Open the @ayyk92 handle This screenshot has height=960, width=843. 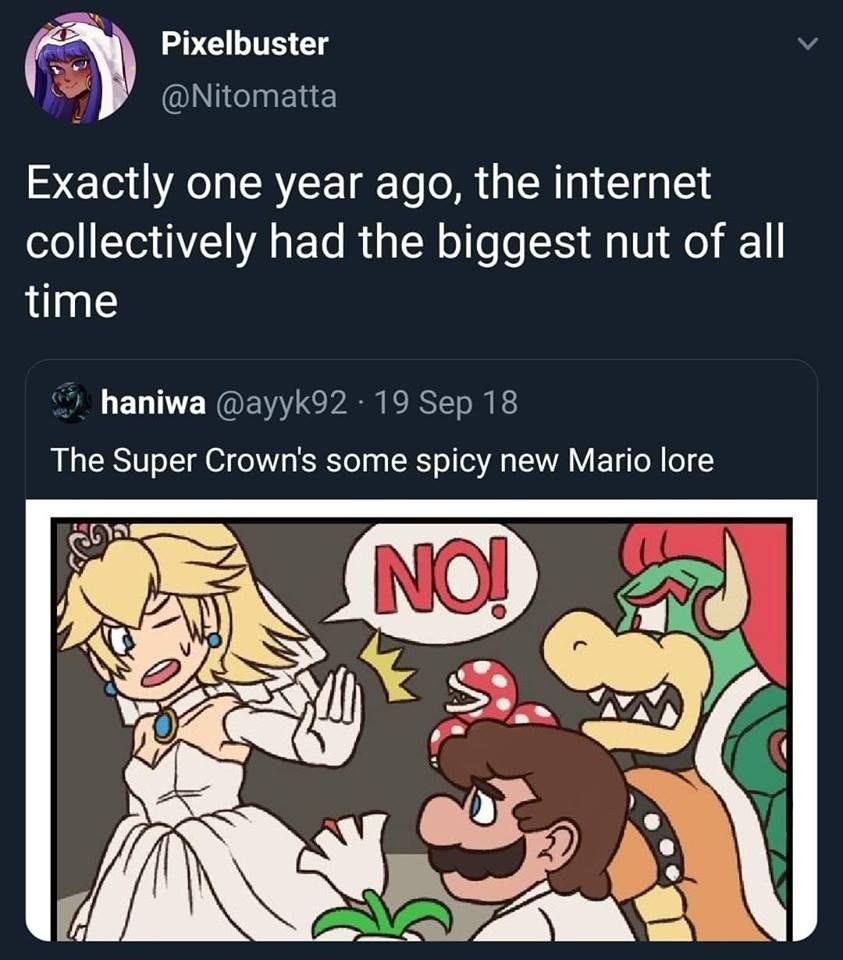coord(281,402)
